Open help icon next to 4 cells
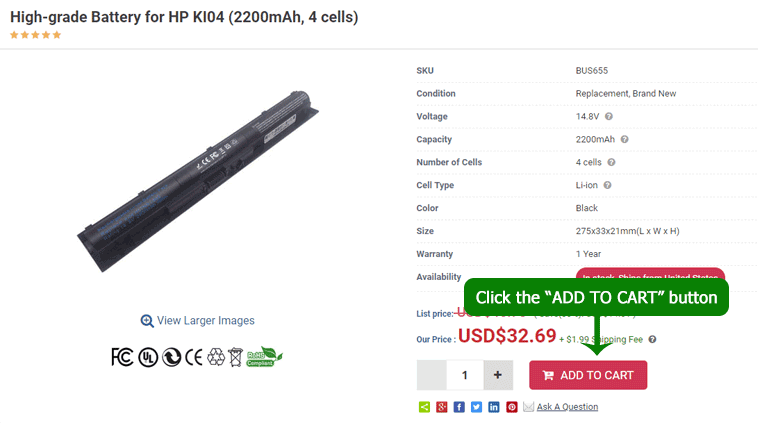758x423 pixels. point(612,162)
